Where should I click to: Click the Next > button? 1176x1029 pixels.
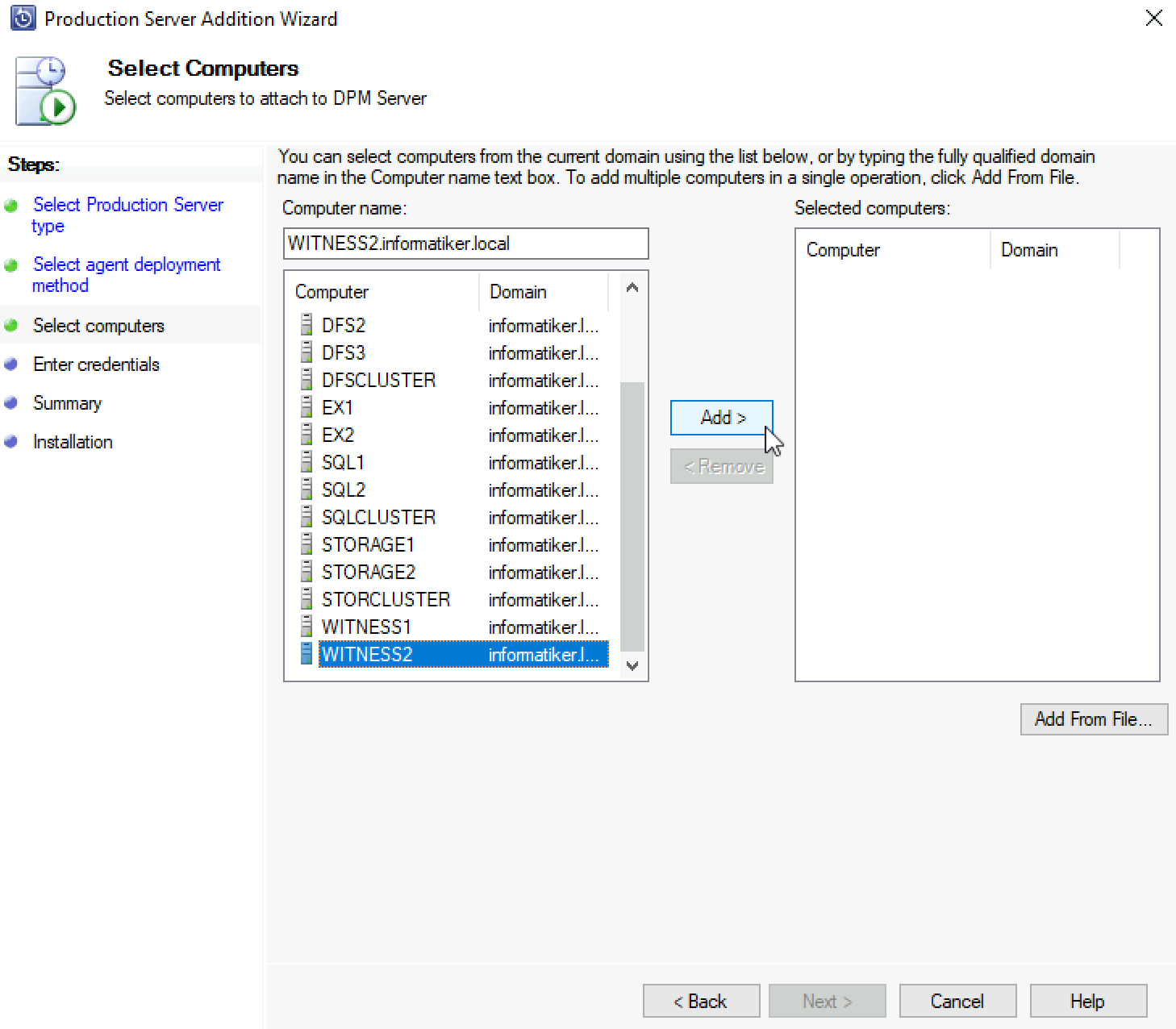pos(827,1001)
